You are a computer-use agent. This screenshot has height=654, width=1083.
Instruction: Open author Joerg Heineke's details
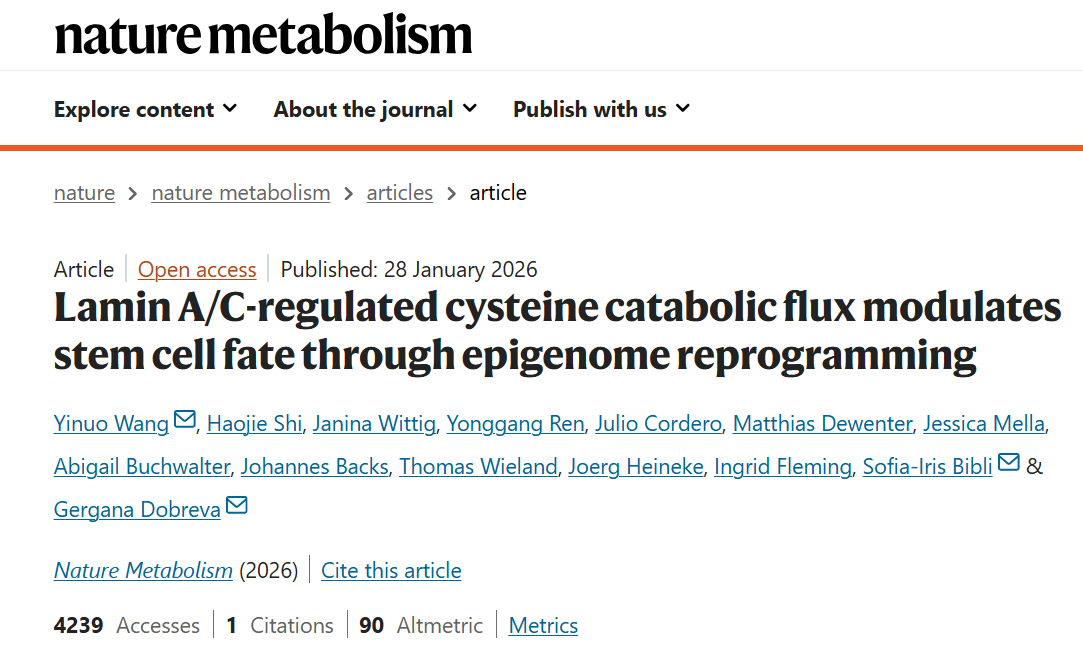point(635,467)
